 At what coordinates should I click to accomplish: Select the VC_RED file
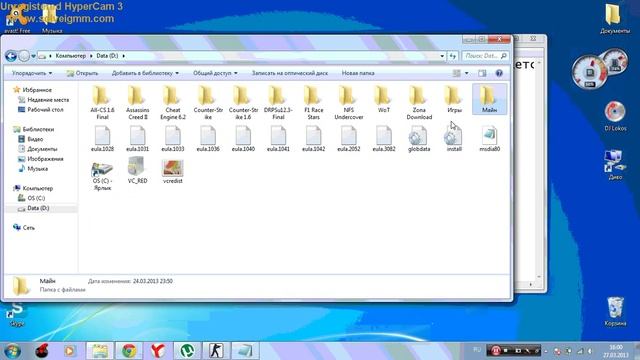pyautogui.click(x=138, y=170)
